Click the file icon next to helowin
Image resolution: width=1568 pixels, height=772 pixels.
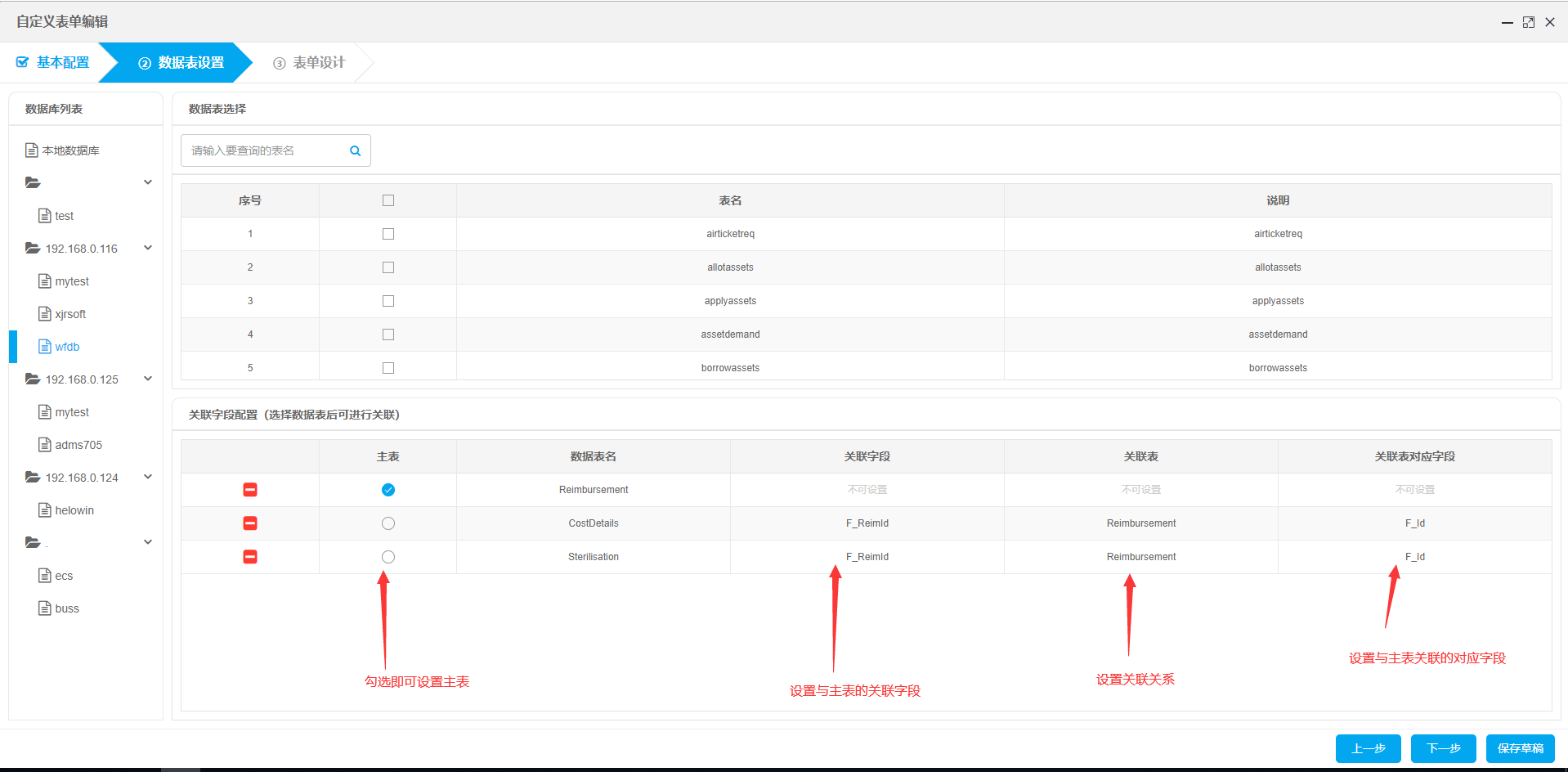tap(45, 510)
